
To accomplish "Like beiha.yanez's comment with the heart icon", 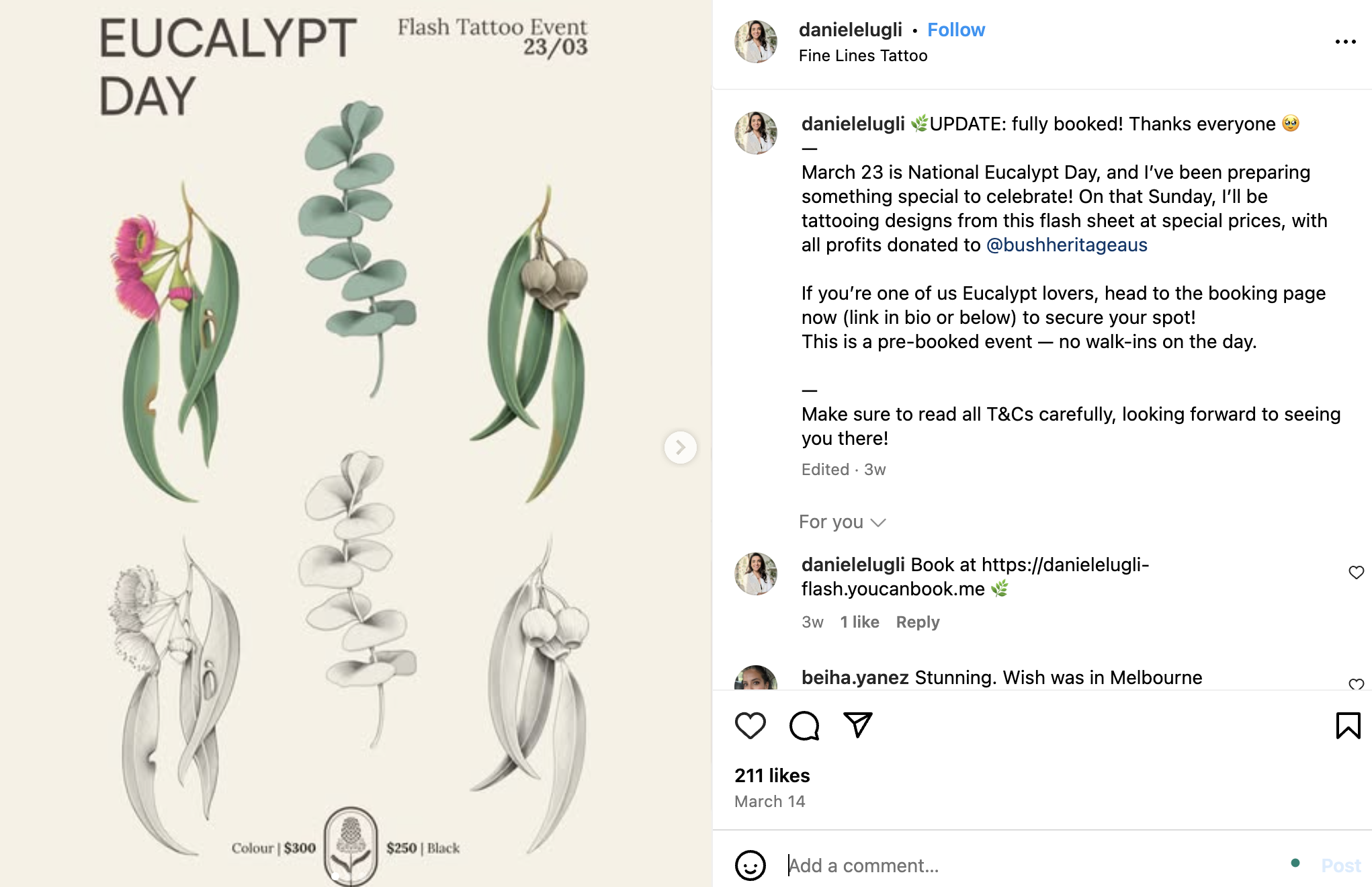I will 1357,683.
